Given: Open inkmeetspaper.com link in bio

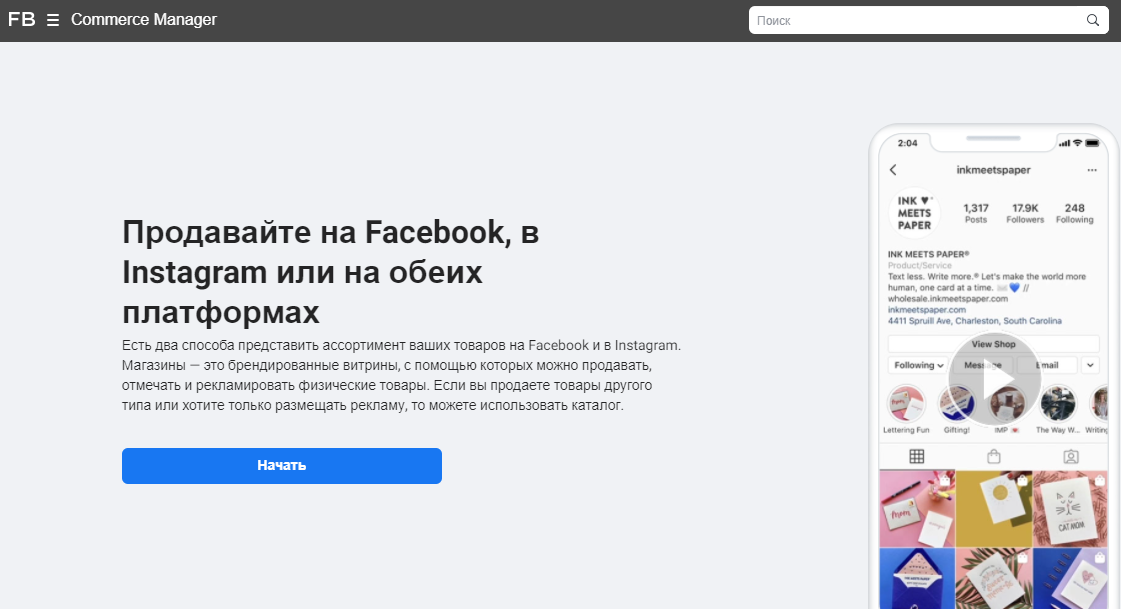Looking at the screenshot, I should coord(927,310).
